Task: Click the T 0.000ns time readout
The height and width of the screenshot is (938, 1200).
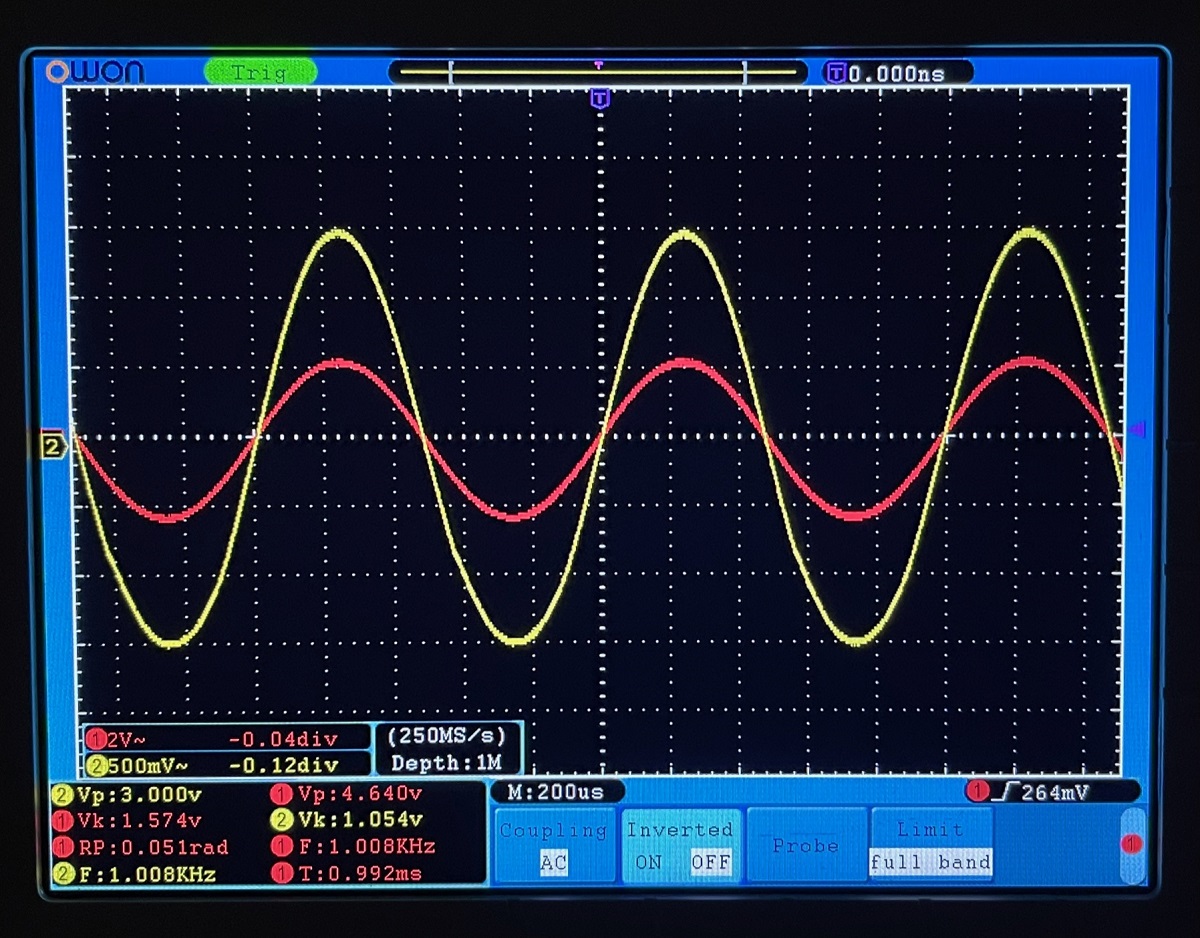Action: coord(897,72)
